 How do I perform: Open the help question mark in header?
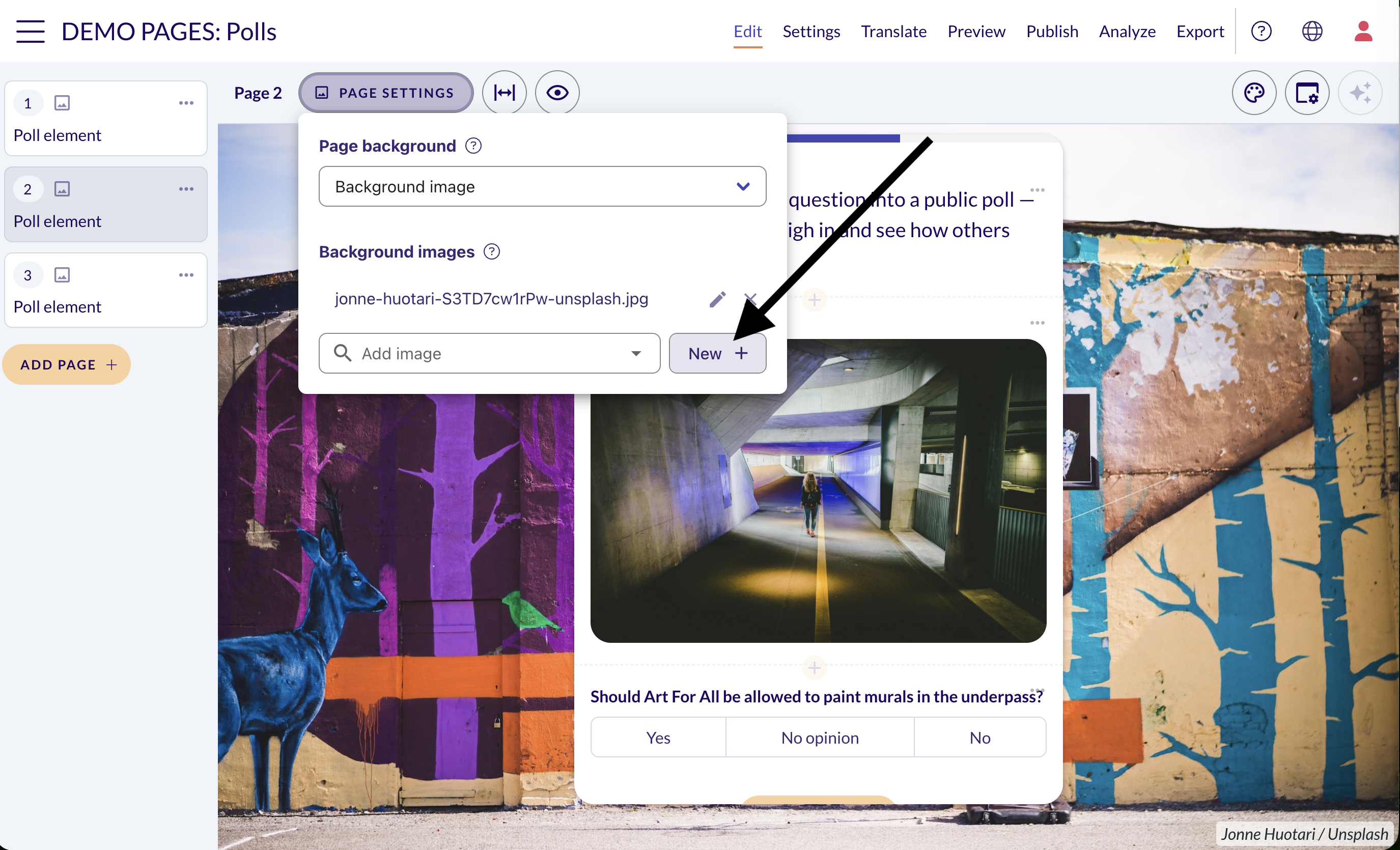coord(1262,31)
